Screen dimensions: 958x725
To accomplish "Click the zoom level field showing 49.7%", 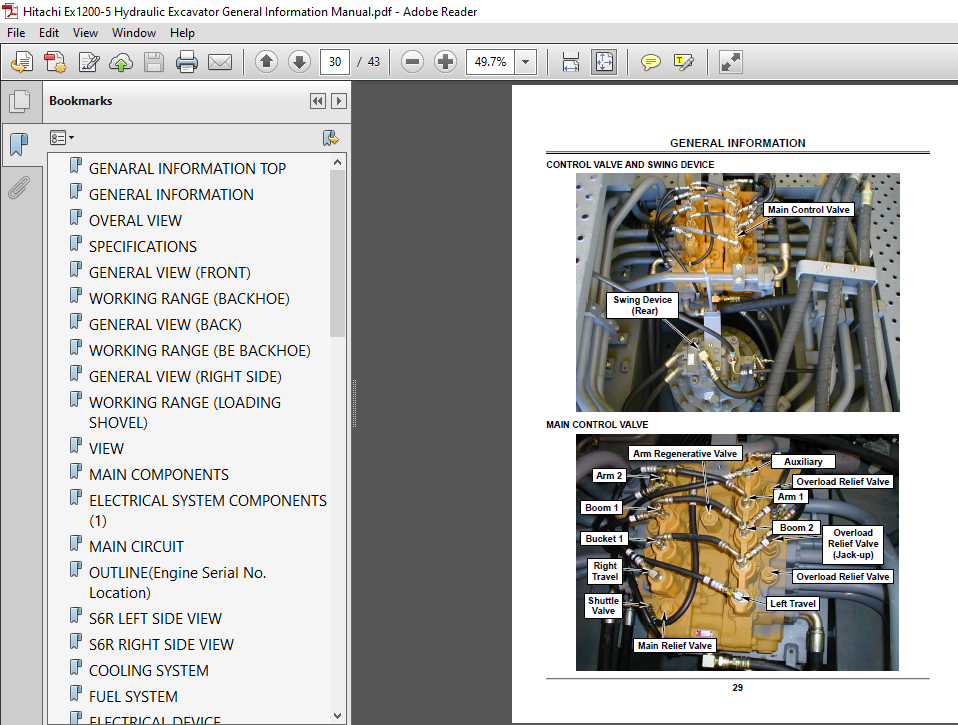I will click(x=491, y=62).
